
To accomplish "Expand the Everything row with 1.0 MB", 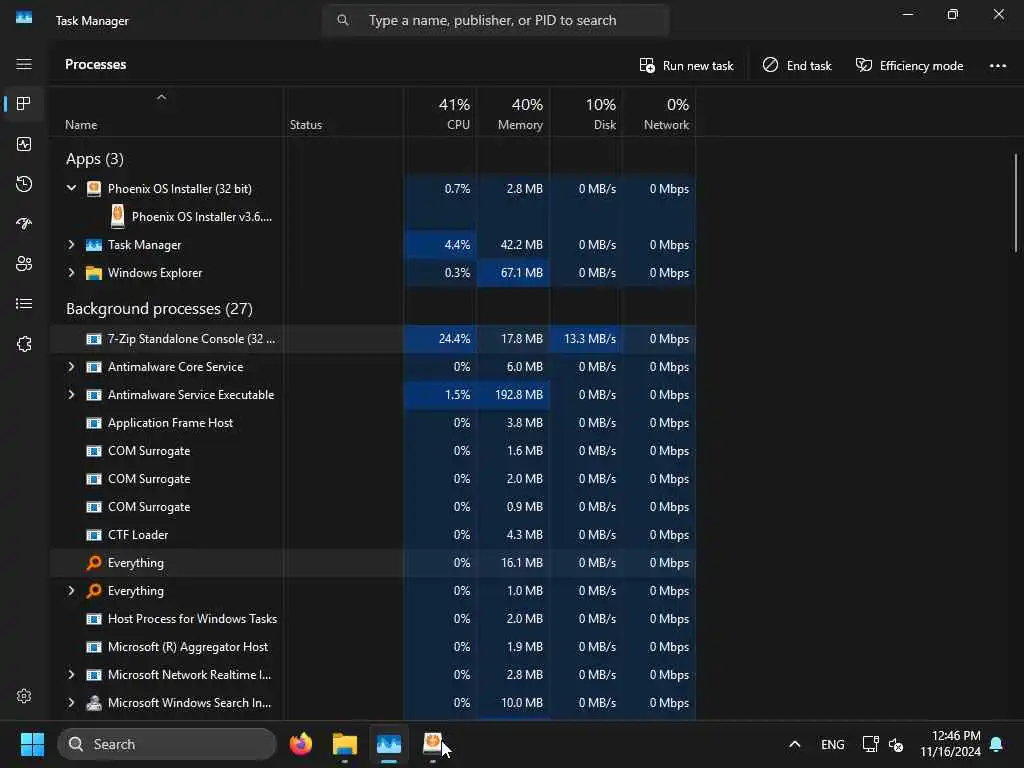I will click(71, 591).
